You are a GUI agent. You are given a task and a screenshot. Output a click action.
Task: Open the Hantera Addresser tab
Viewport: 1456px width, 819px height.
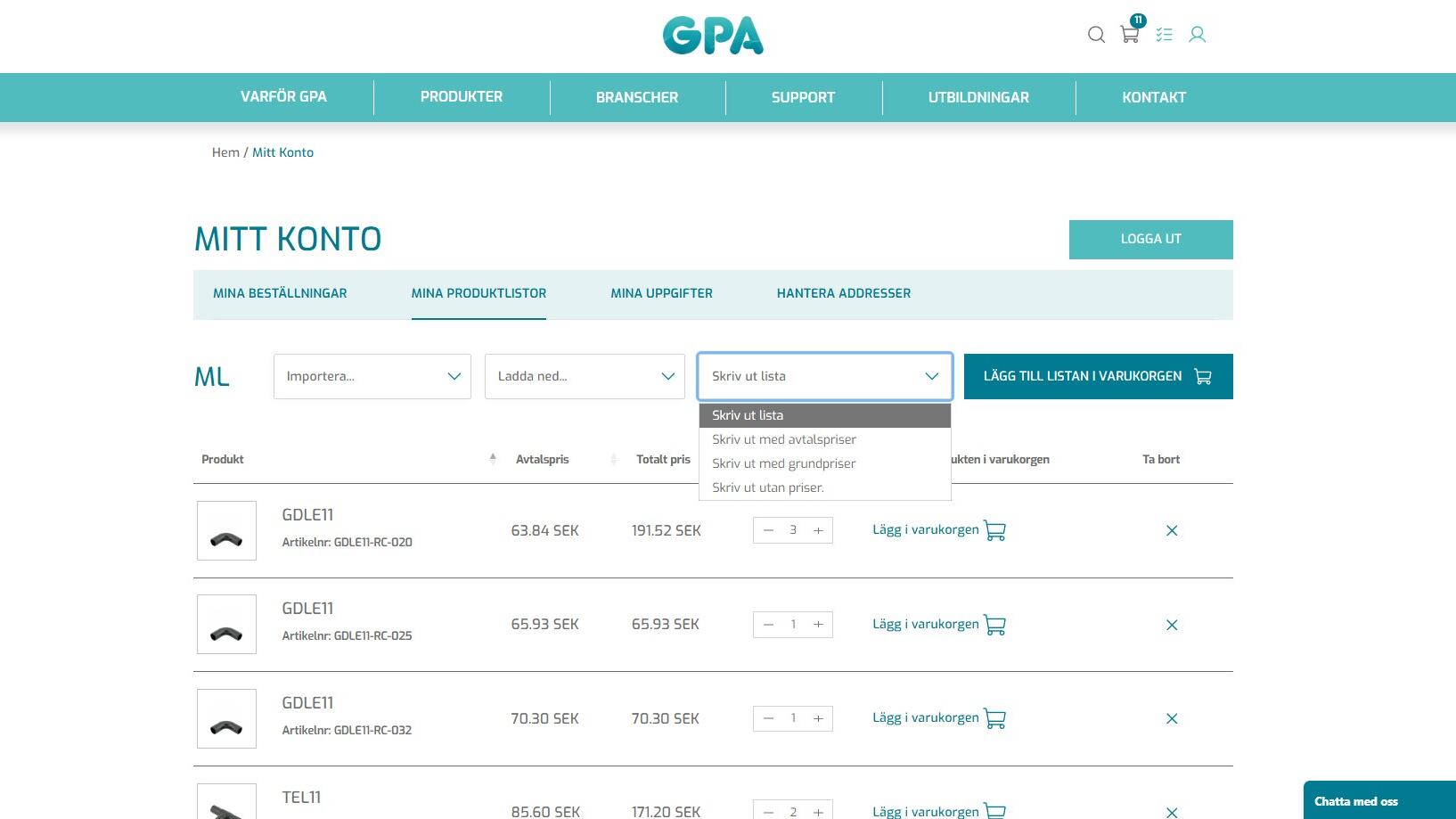pos(843,293)
